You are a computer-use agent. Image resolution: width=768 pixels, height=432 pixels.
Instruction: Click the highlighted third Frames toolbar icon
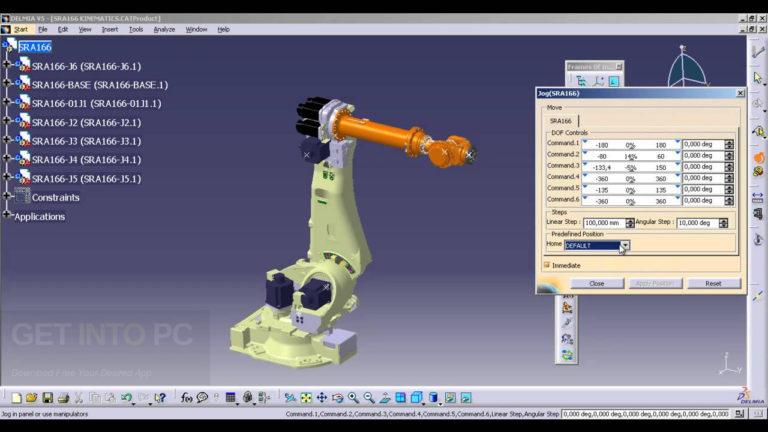614,81
